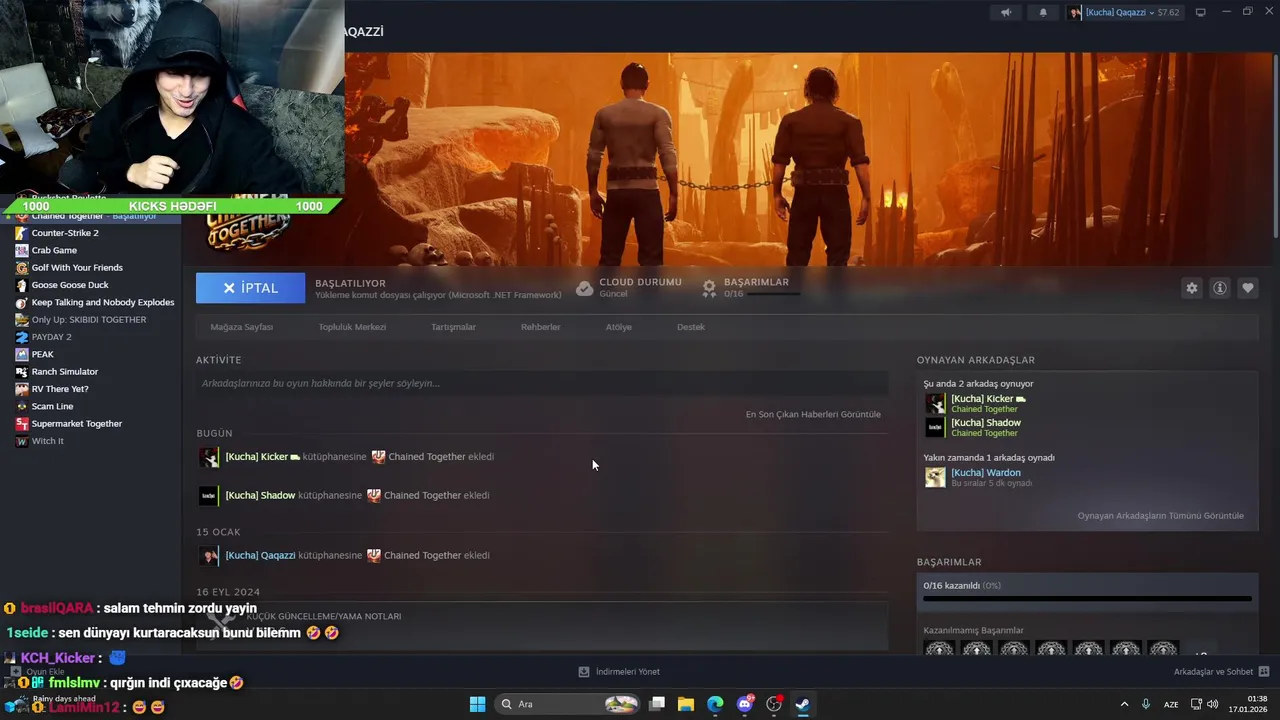Open the Atölye tab
Image resolution: width=1280 pixels, height=720 pixels.
[618, 327]
